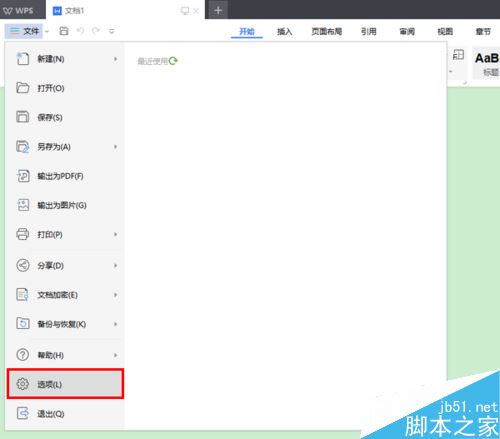This screenshot has height=439, width=500.
Task: Open the File menu dropdown arrow
Action: coord(47,32)
